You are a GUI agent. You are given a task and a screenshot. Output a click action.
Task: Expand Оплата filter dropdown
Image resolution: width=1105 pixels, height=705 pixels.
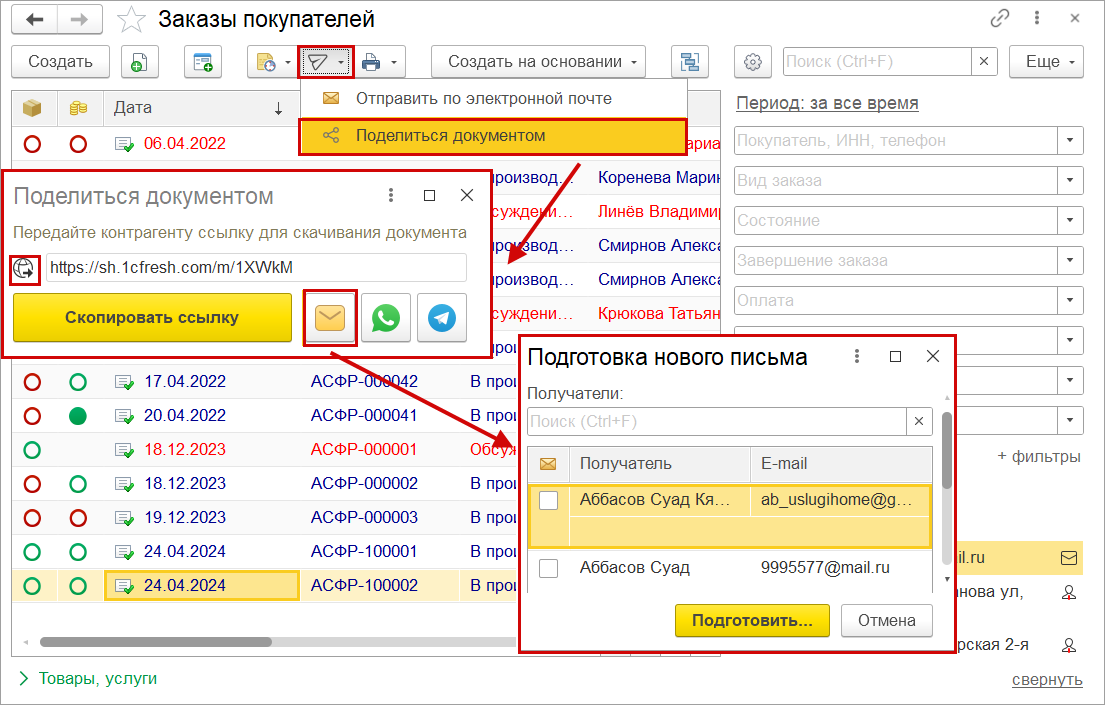click(x=1070, y=300)
